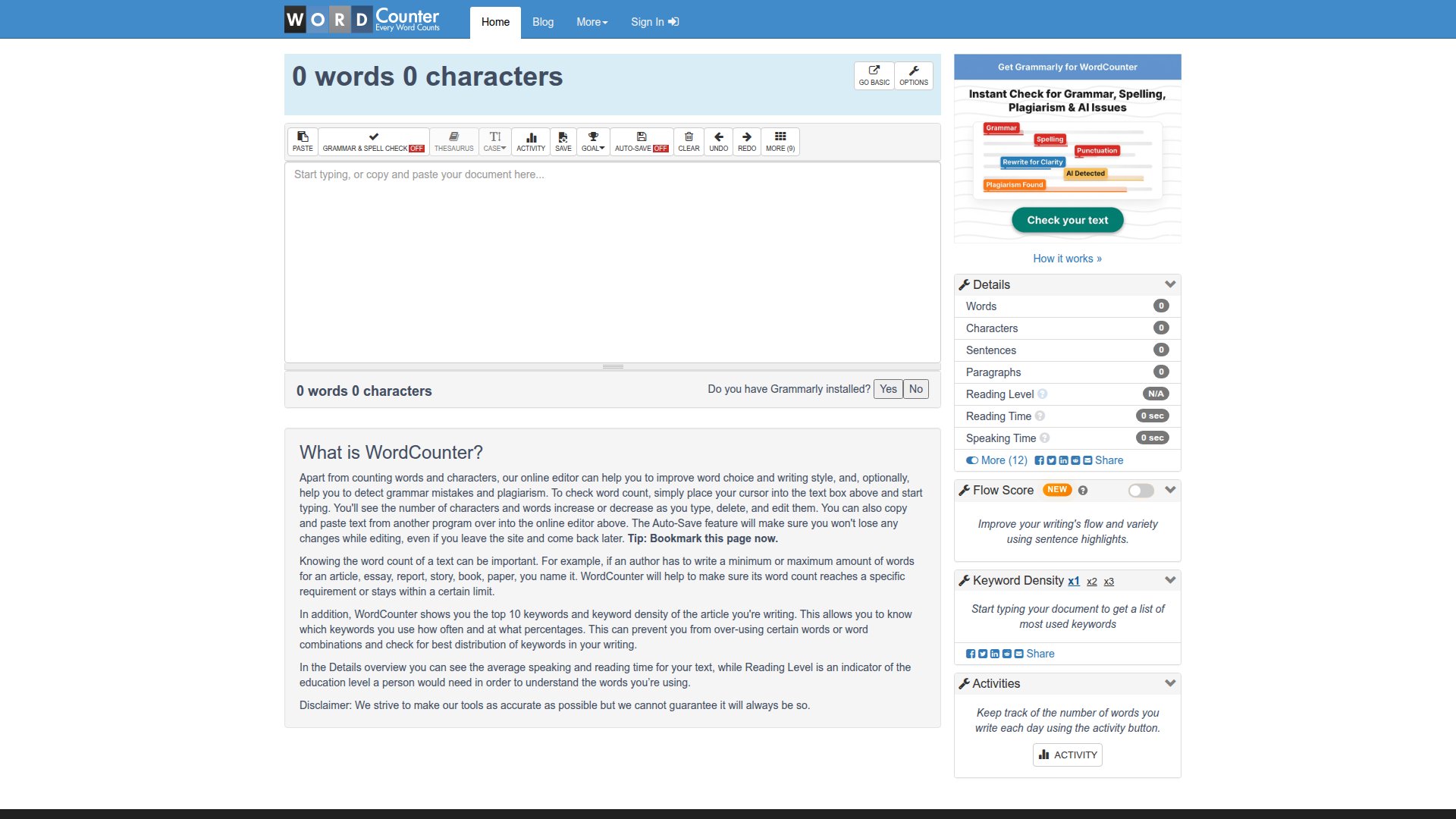Select keyword density x2
The image size is (1456, 819).
click(1092, 582)
